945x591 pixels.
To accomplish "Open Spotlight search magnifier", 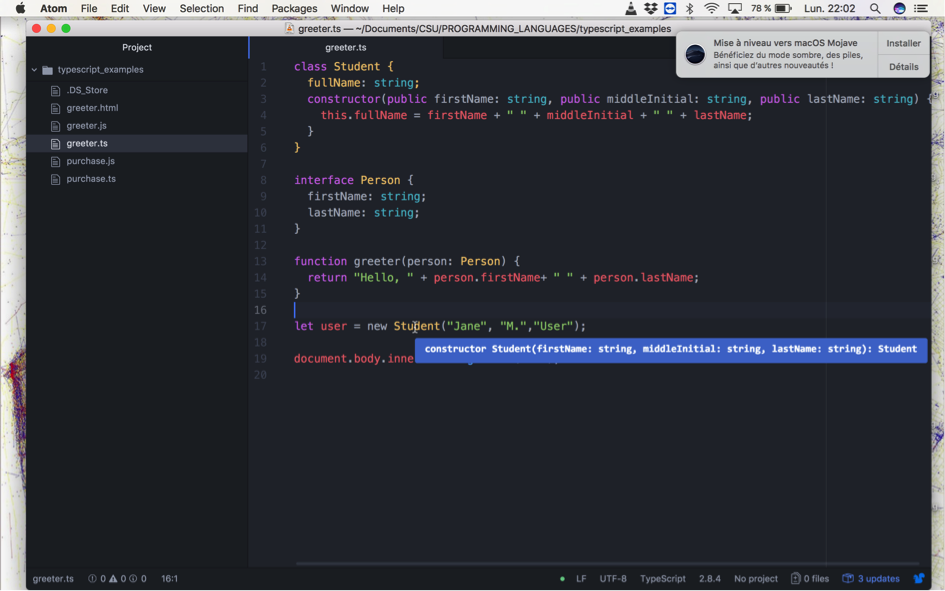I will (875, 8).
